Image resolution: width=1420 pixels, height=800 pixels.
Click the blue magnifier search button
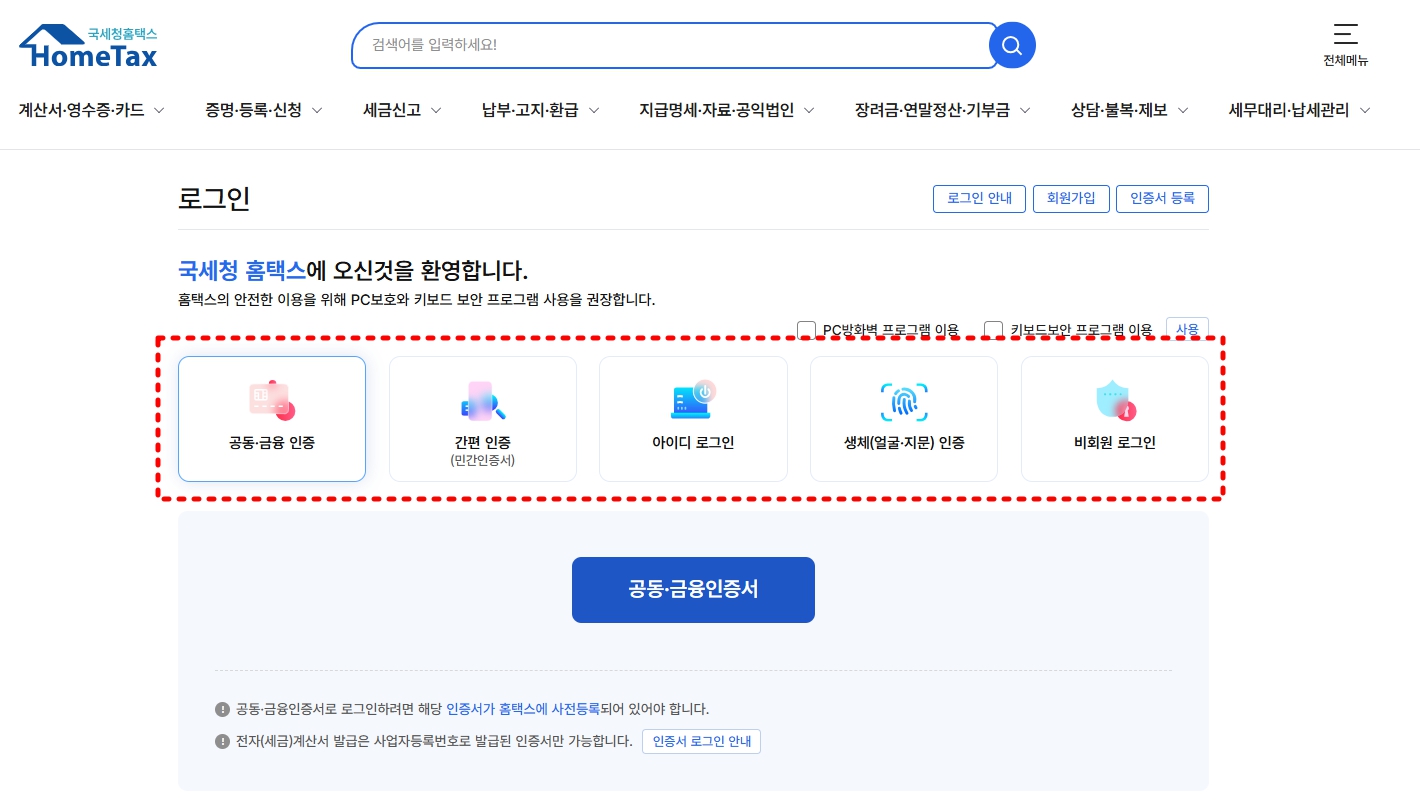(1012, 45)
